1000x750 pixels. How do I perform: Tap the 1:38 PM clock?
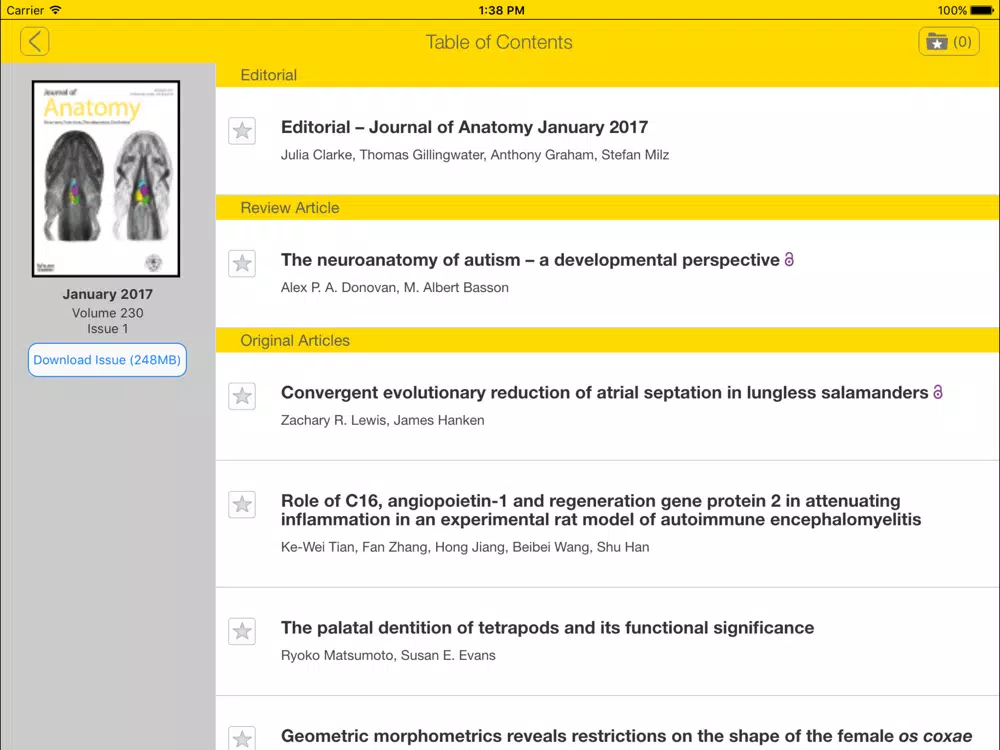point(501,10)
